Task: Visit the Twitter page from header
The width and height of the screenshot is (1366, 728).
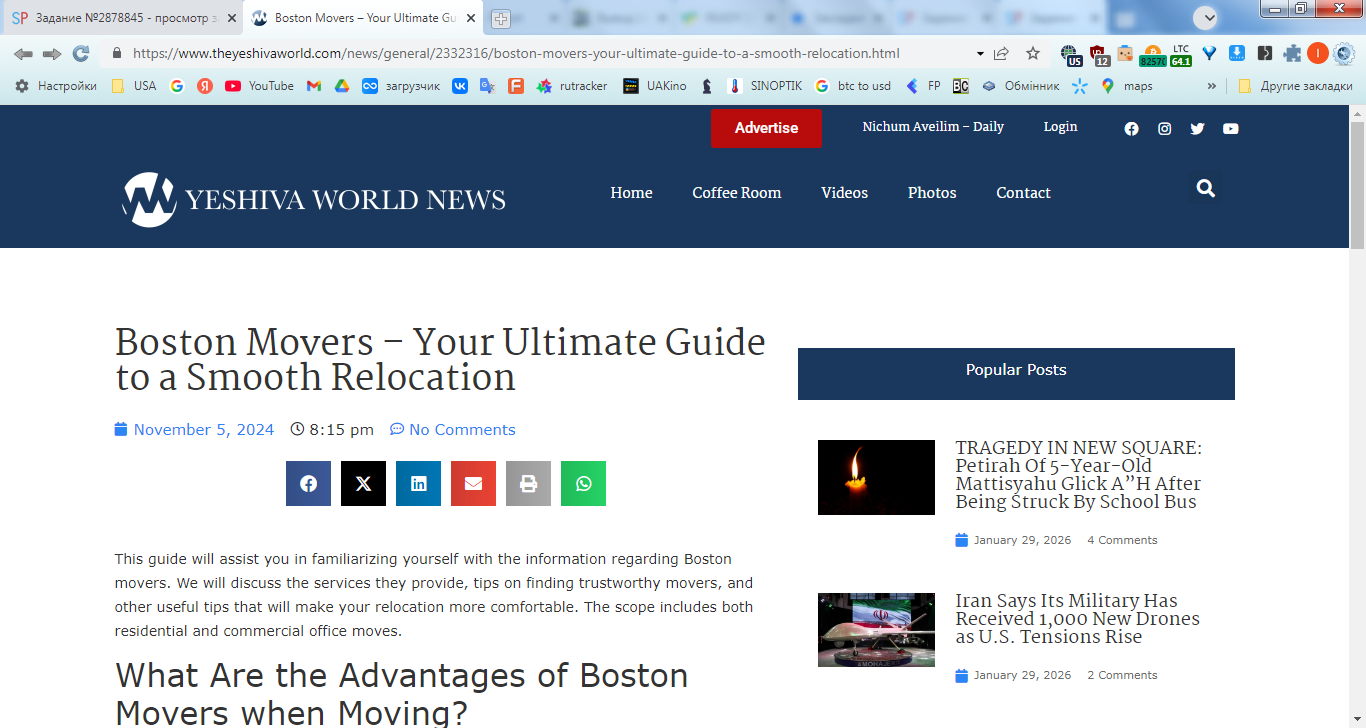Action: click(1197, 128)
